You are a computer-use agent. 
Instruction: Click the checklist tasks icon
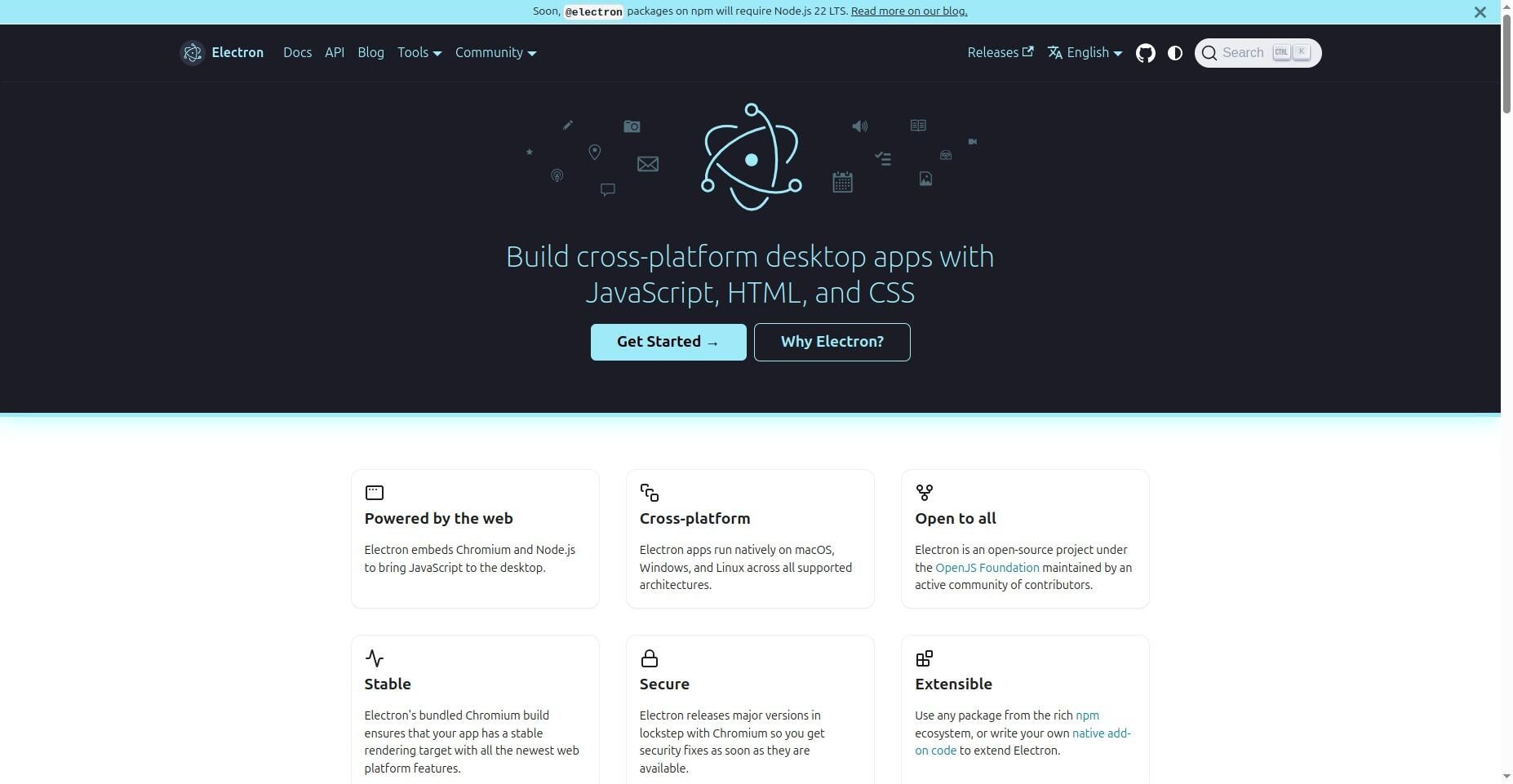click(883, 158)
